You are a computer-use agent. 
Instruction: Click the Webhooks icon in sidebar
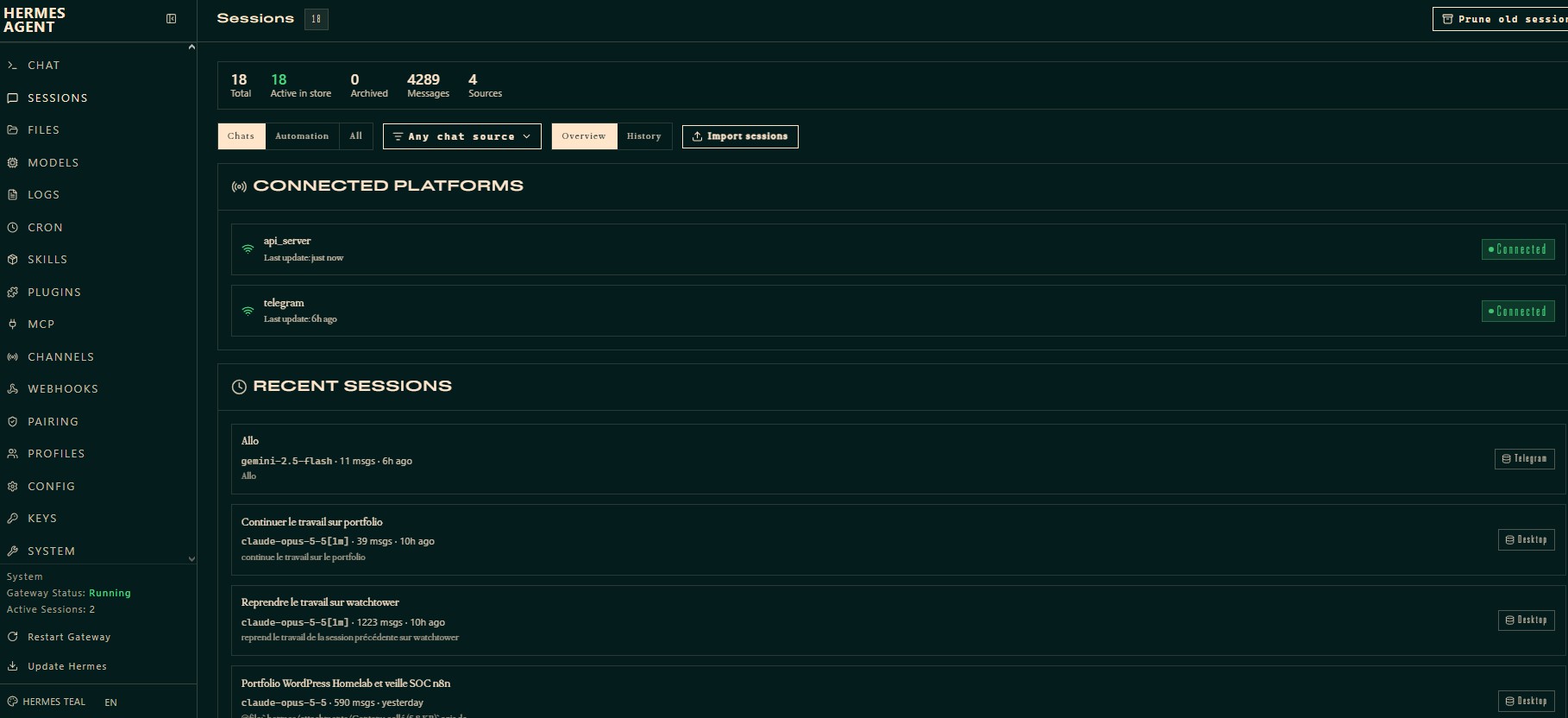tap(13, 389)
